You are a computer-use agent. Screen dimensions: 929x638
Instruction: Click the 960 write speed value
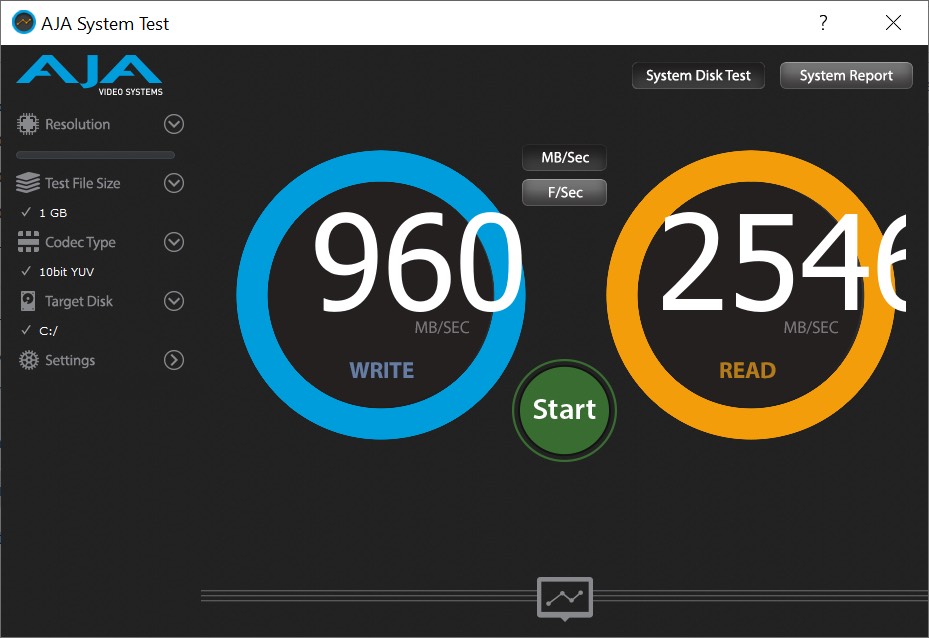click(x=418, y=262)
